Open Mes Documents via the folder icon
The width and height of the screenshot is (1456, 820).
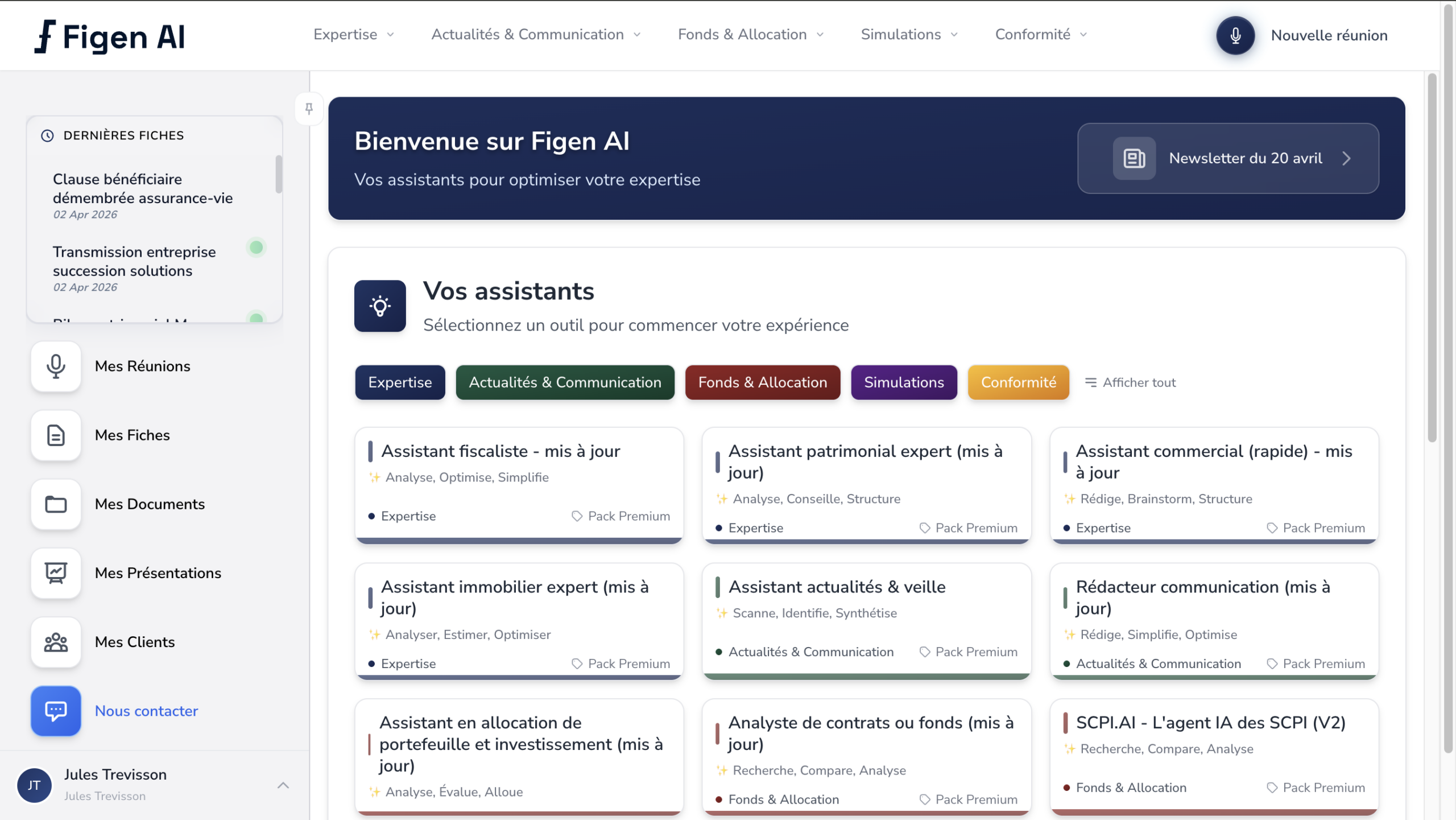[x=55, y=505]
